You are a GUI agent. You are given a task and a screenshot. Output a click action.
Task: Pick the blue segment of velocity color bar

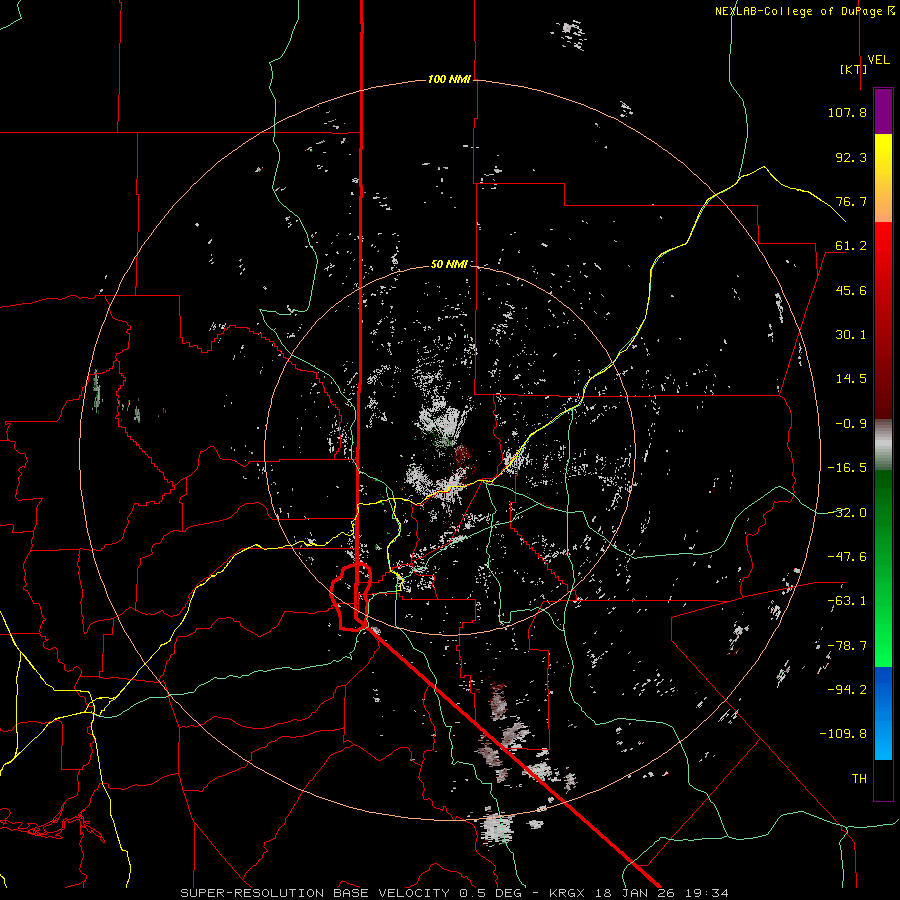[883, 713]
